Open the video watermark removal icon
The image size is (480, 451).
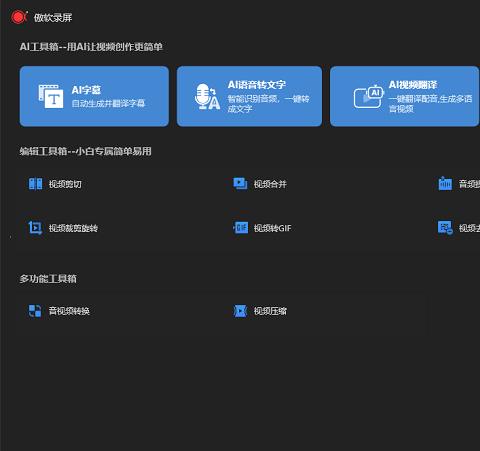coord(445,228)
